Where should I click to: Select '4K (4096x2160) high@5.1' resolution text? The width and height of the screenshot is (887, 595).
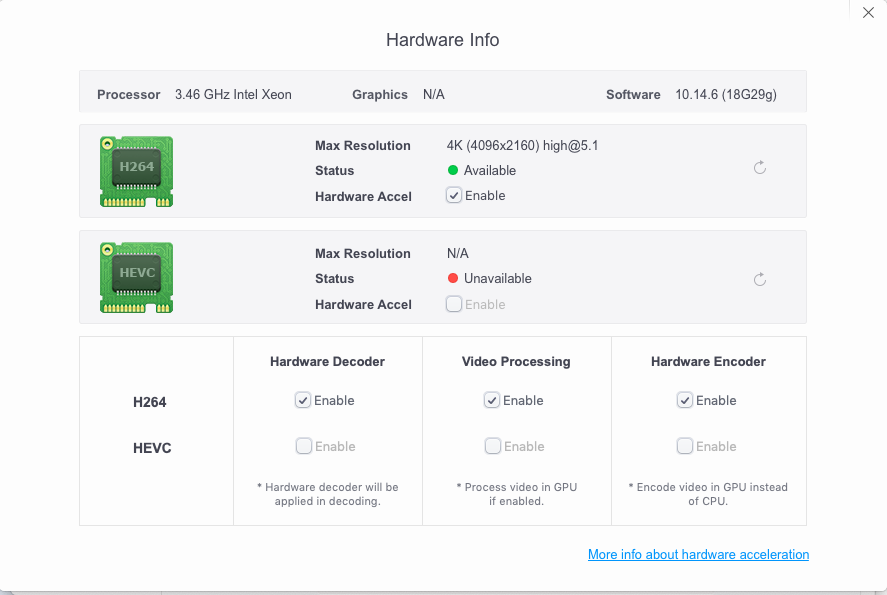pyautogui.click(x=522, y=145)
